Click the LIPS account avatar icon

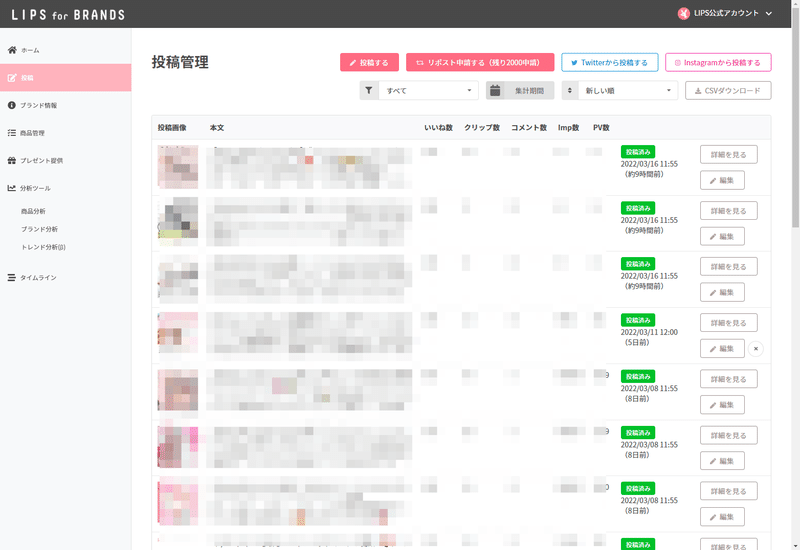684,14
